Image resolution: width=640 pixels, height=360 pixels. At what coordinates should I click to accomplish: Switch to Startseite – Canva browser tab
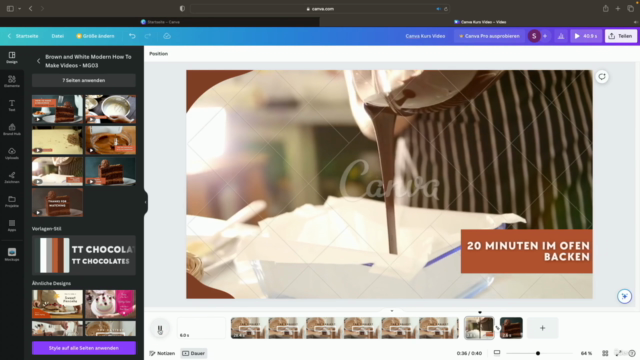160,22
